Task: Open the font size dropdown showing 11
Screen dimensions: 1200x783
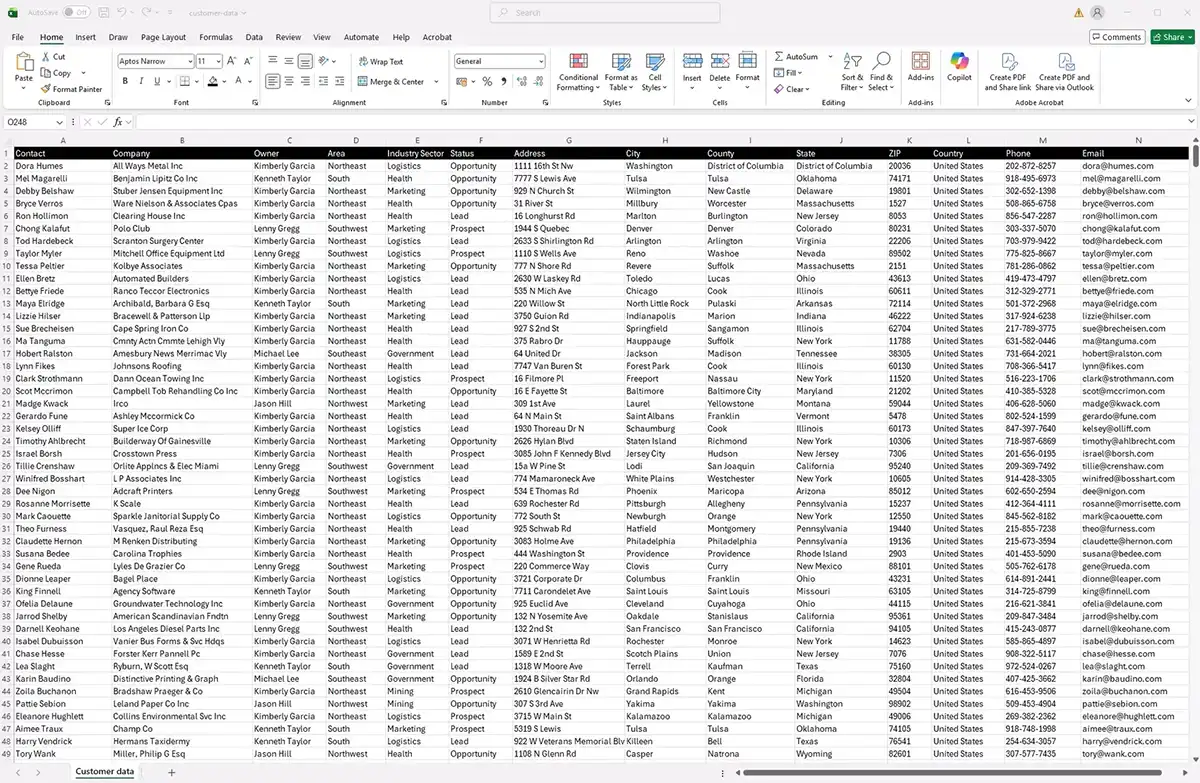Action: click(217, 61)
